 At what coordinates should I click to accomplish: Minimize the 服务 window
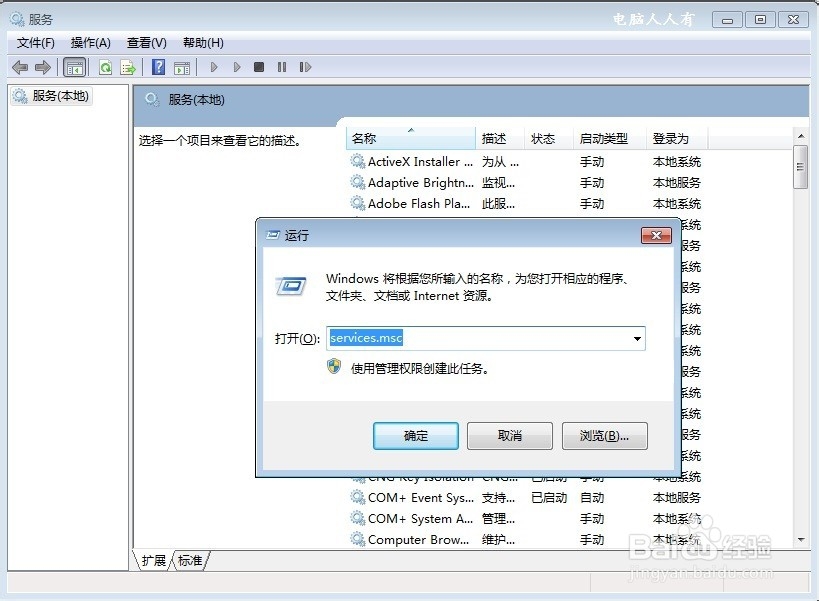728,20
